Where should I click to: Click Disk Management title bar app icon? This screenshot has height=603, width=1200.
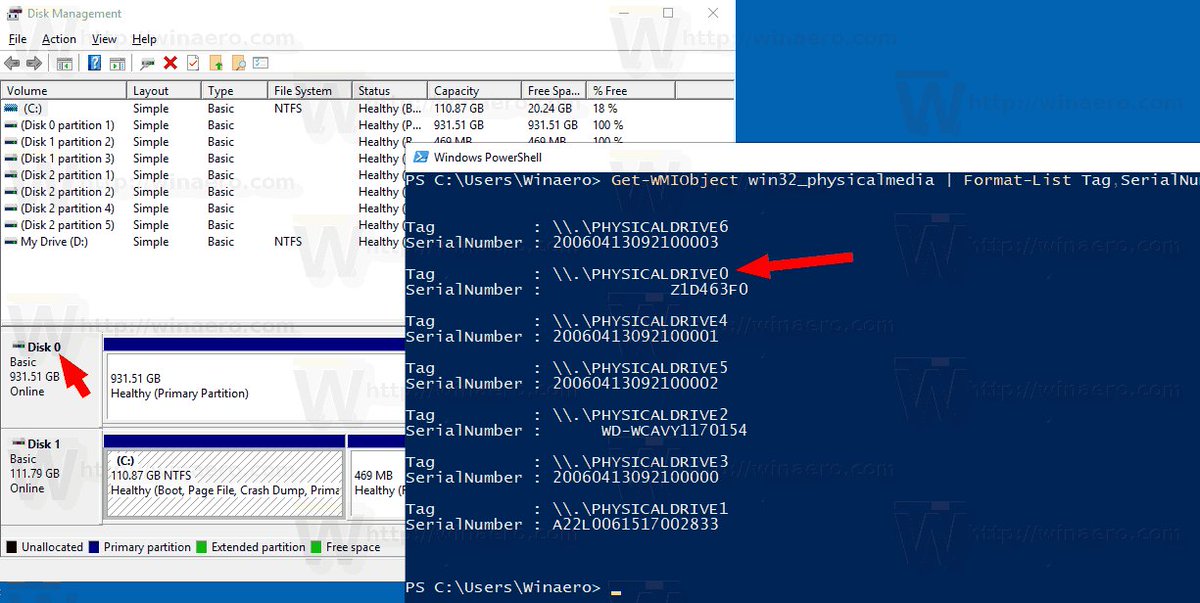14,14
